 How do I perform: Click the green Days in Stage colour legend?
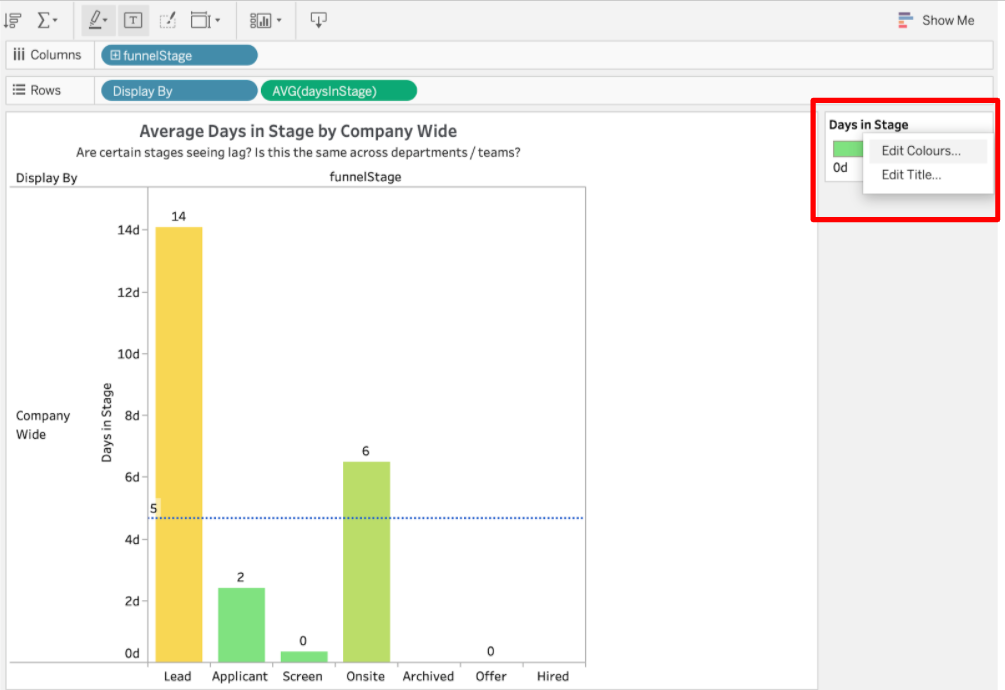tap(847, 149)
